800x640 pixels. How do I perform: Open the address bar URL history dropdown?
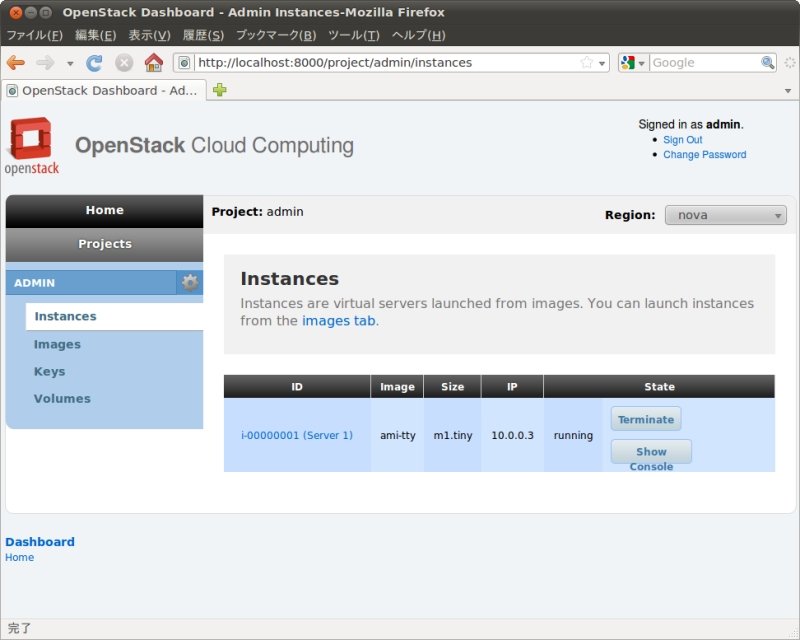point(602,63)
